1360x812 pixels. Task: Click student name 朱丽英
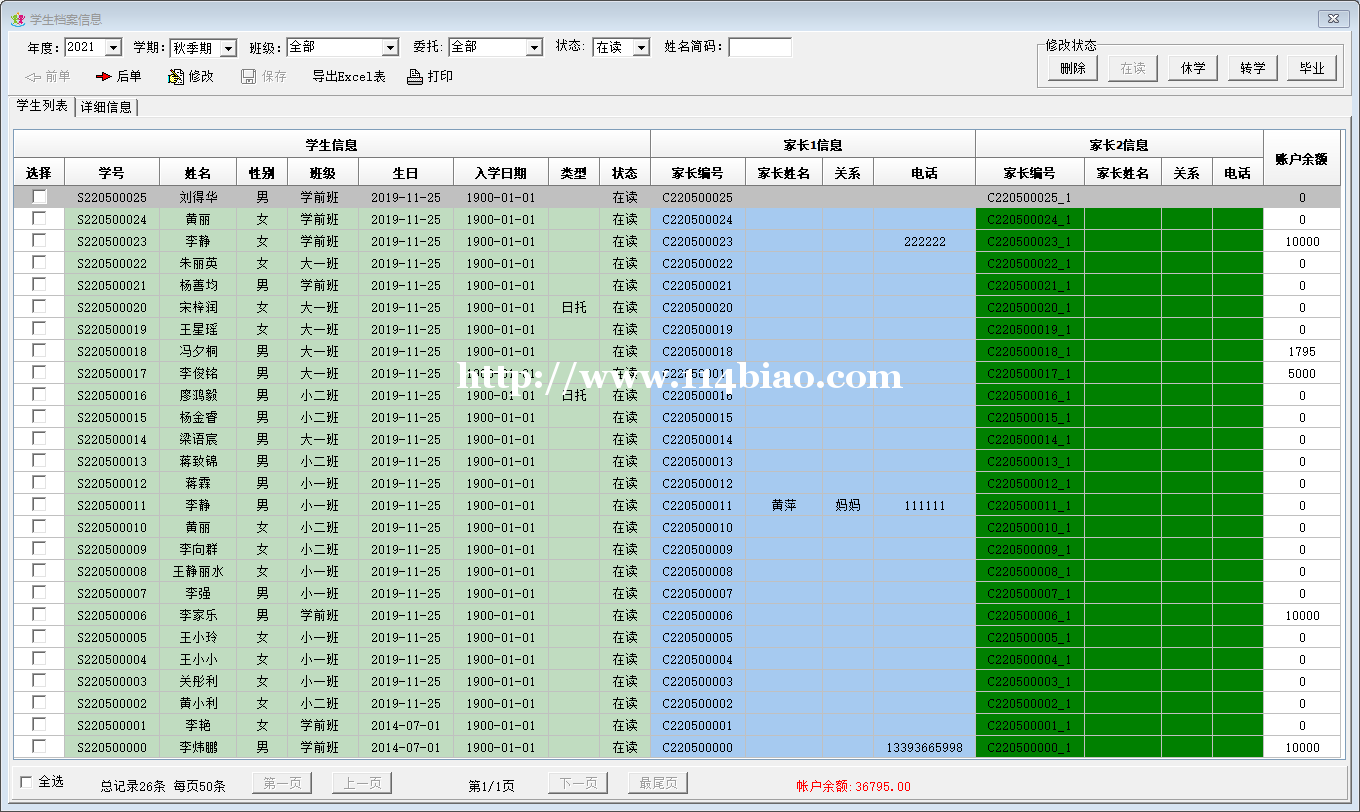pos(198,263)
